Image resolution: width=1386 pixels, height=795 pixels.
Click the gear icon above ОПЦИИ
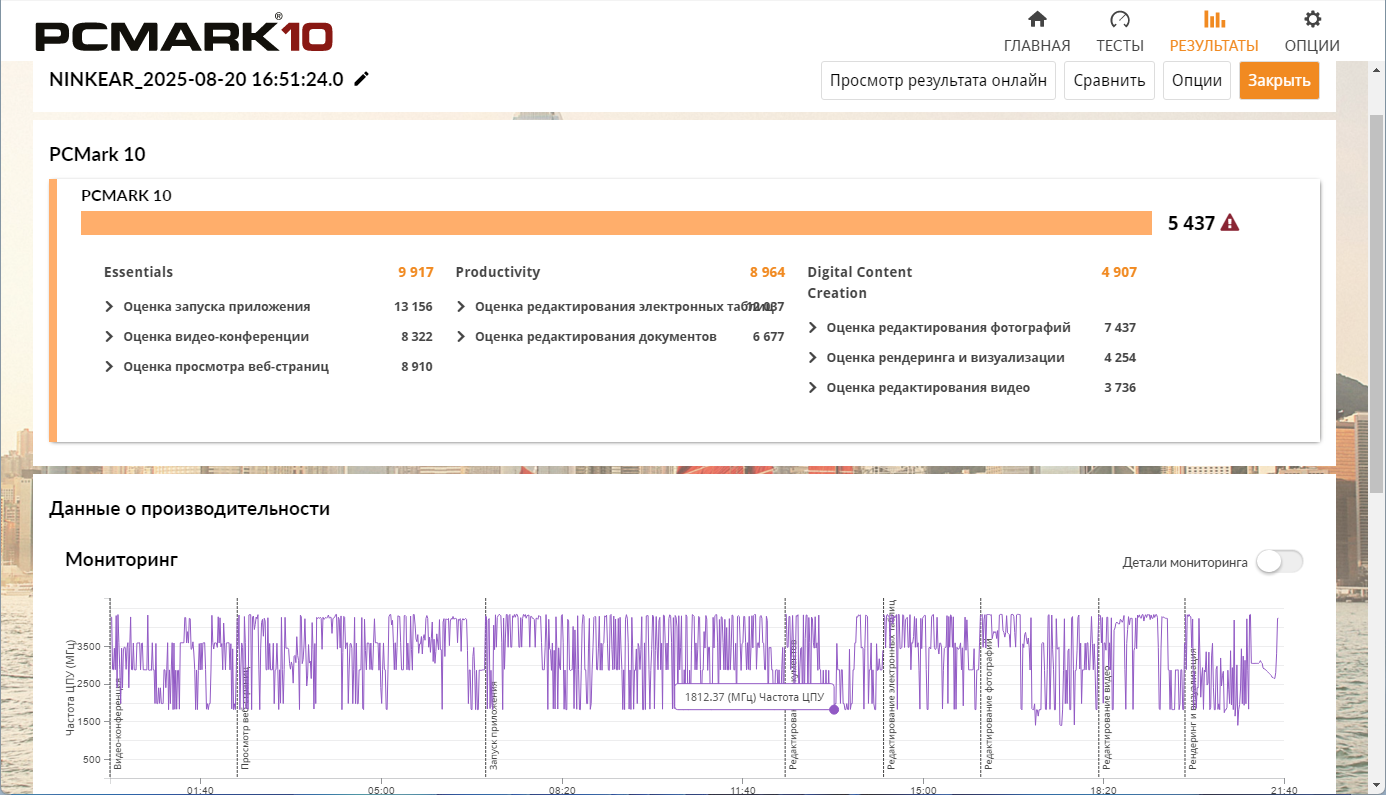(1313, 19)
